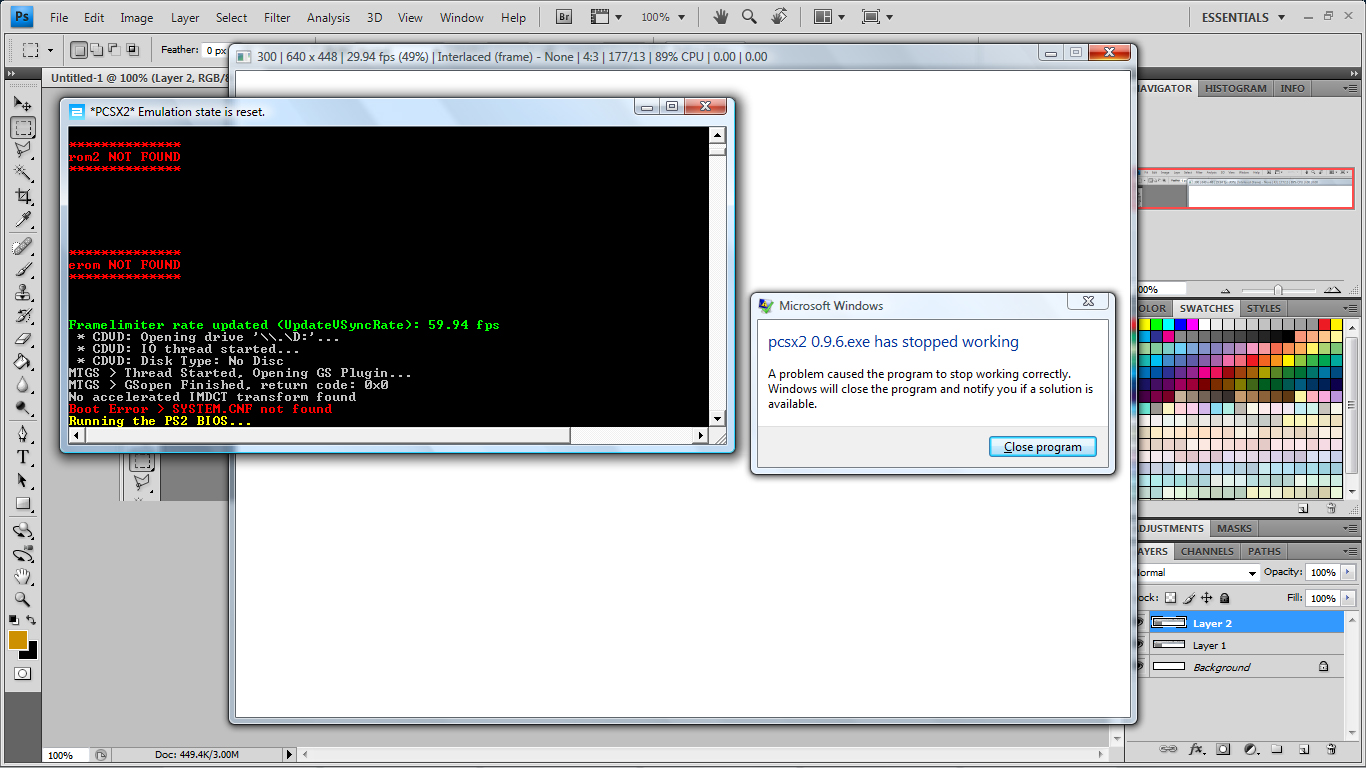Viewport: 1366px width, 768px height.
Task: Switch to the Channels tab
Action: 1207,551
